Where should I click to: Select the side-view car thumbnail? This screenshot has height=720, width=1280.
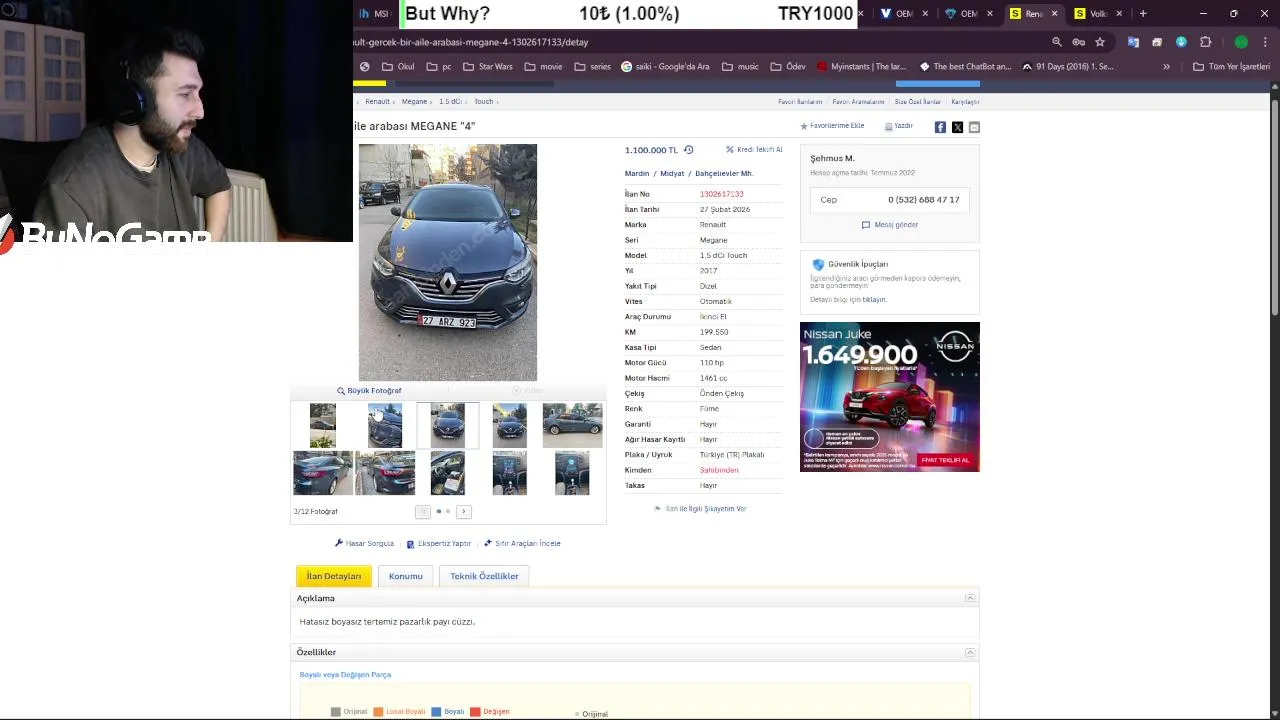coord(573,425)
